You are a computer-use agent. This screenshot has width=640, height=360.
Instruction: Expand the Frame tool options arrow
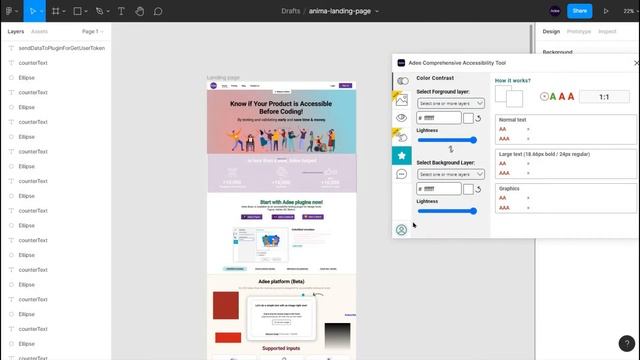[x=64, y=11]
